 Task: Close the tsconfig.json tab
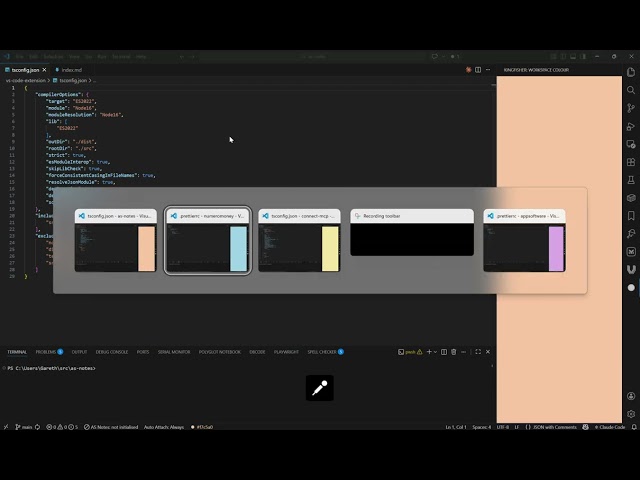(44, 70)
